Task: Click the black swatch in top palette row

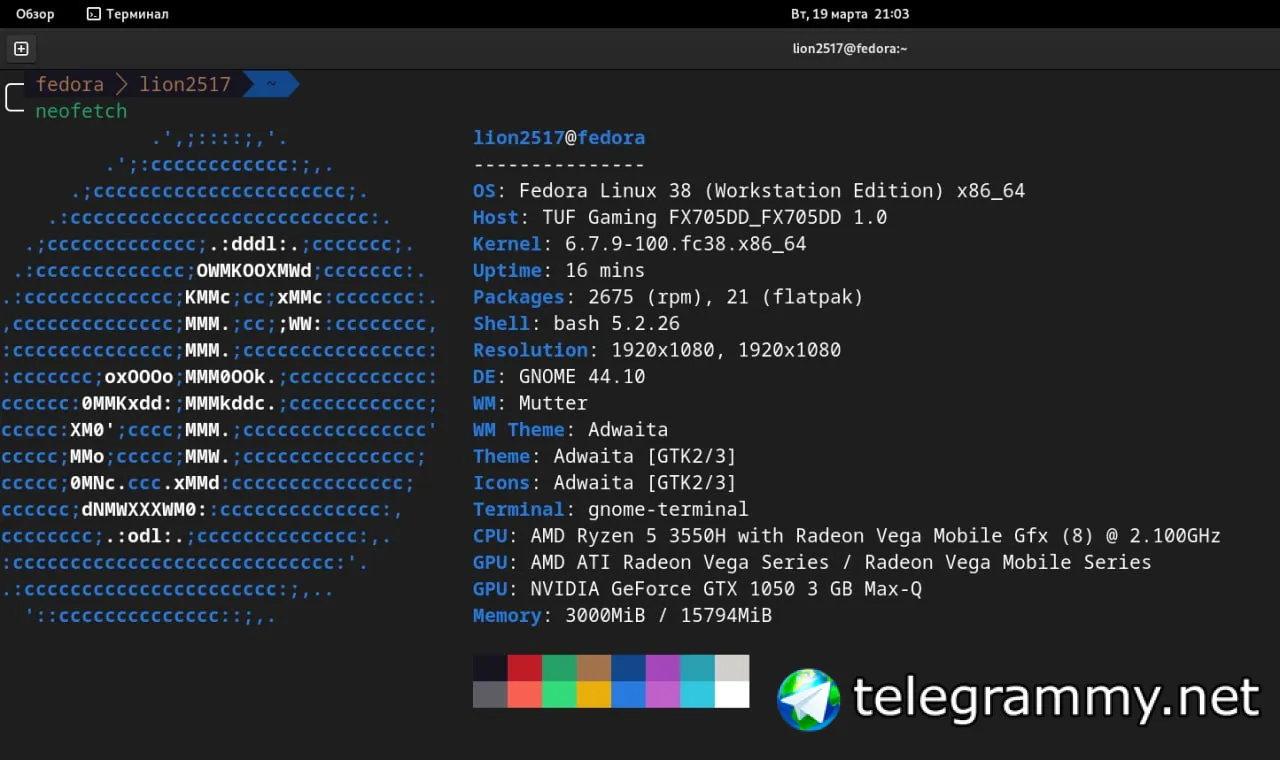Action: [x=490, y=668]
